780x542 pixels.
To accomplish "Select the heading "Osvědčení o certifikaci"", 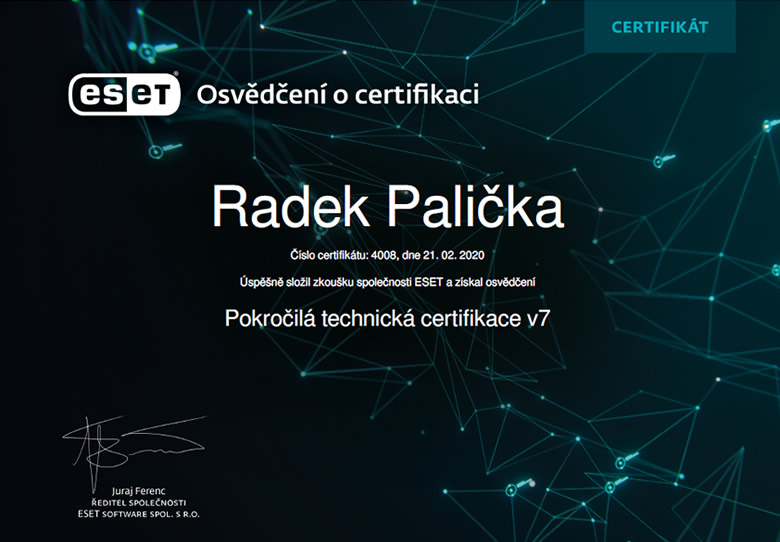I will (x=338, y=94).
